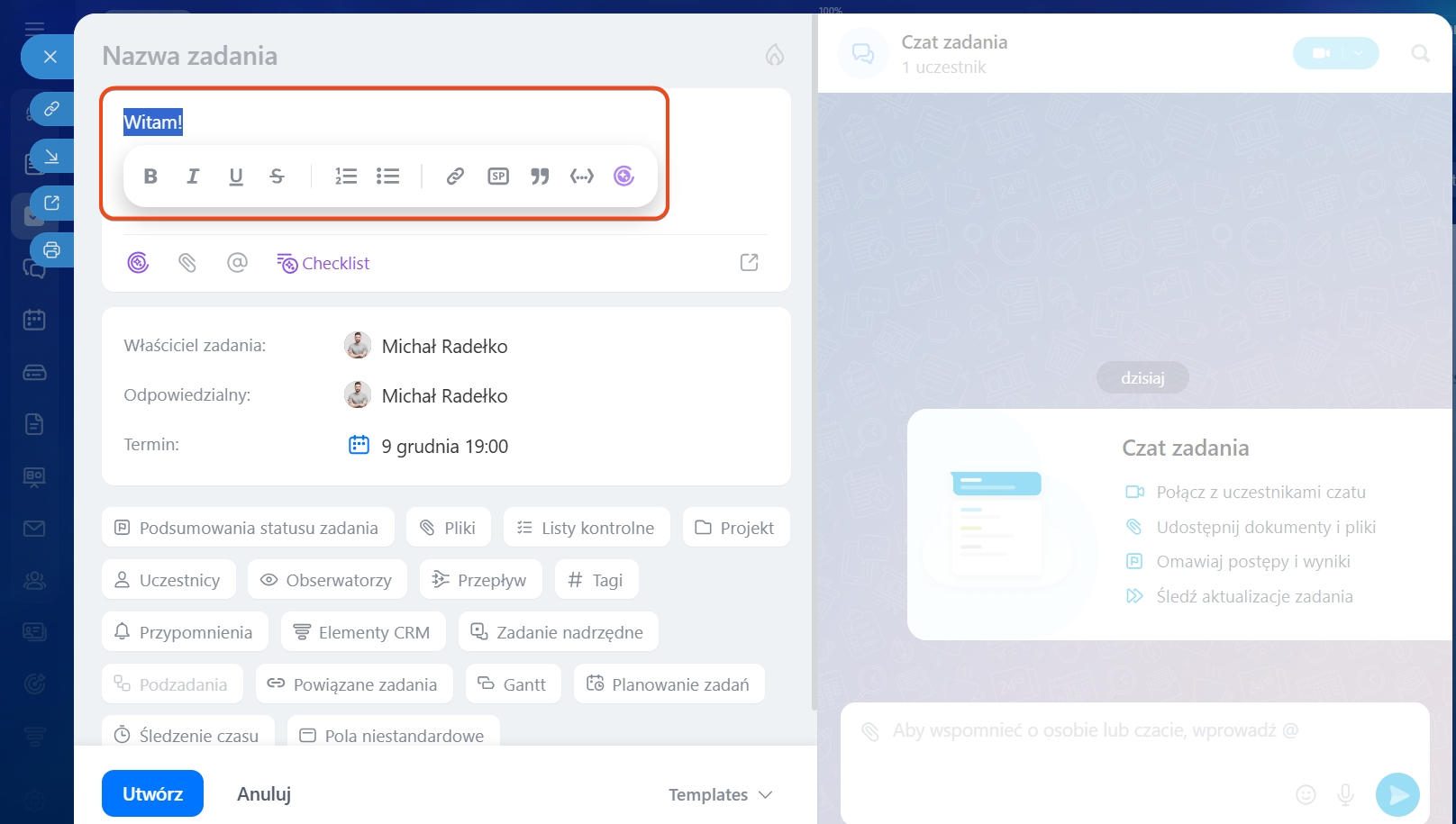This screenshot has width=1456, height=824.
Task: Open the Obserwatorzy section
Action: pos(327,580)
